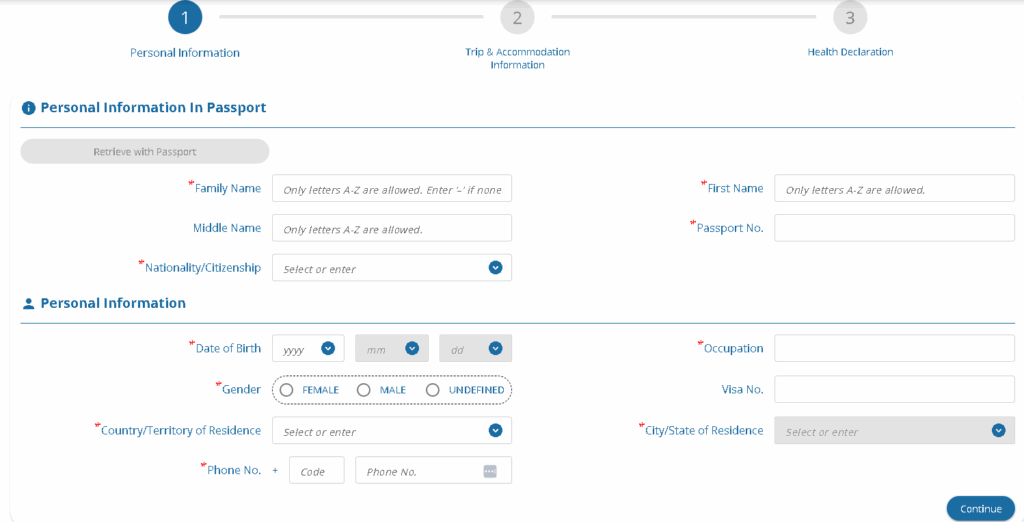Screen dimensions: 1024x522
Task: Click step 1 Personal Information circle
Action: (x=185, y=17)
